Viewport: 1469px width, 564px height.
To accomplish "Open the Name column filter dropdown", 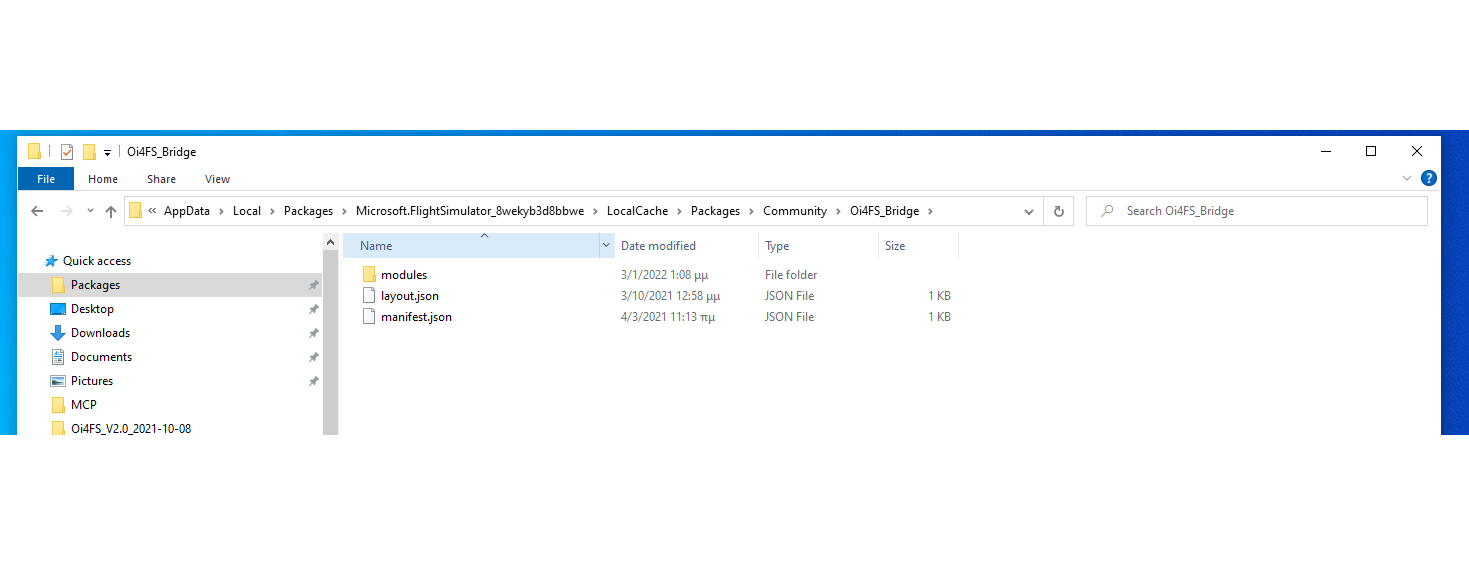I will 605,246.
